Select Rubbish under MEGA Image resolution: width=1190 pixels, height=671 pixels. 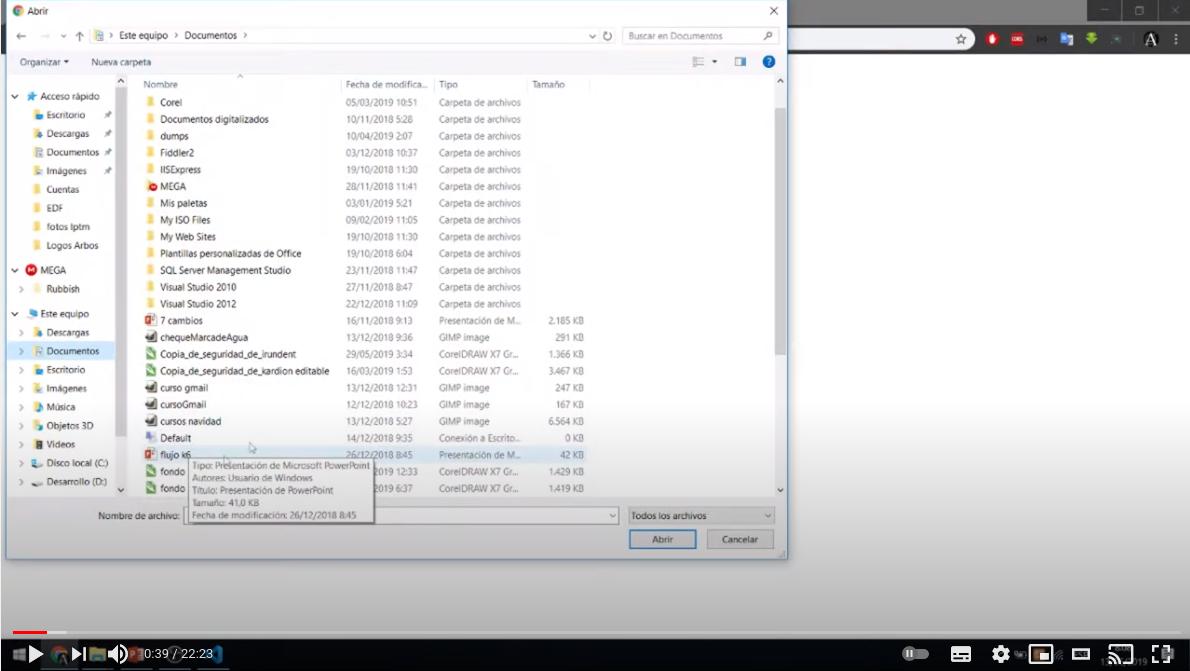62,288
